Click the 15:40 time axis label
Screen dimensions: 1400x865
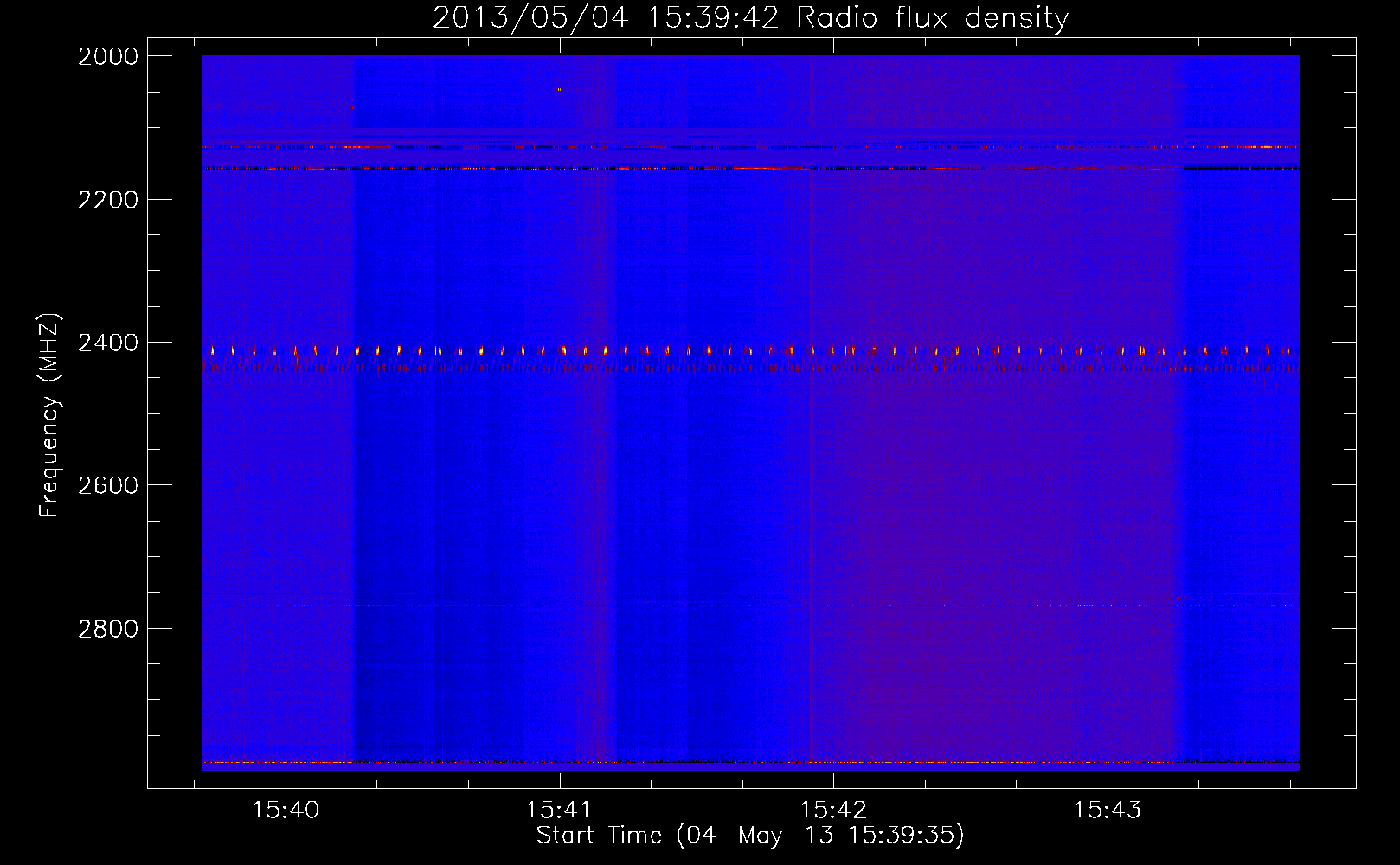pos(286,810)
